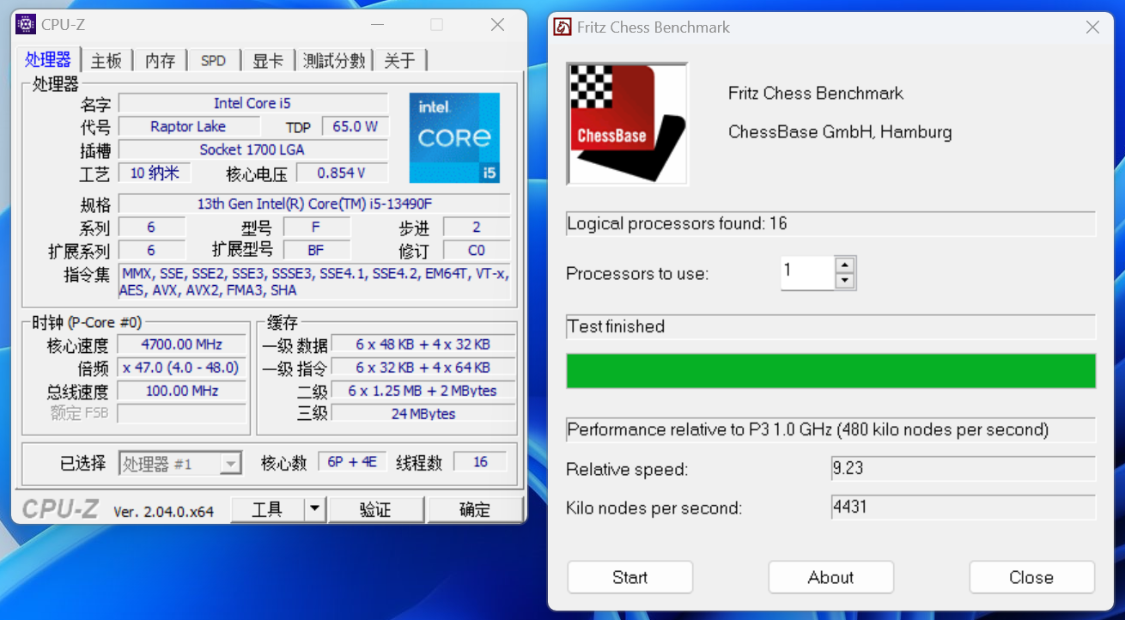Click the 'Ver. 2.04.0.x64' version text

[164, 512]
